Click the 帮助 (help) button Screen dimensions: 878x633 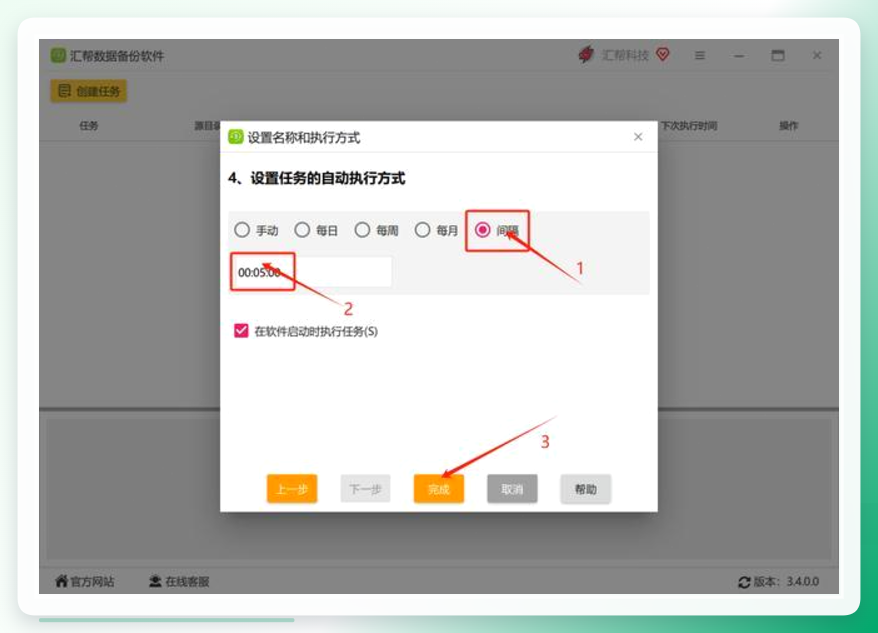[x=585, y=488]
